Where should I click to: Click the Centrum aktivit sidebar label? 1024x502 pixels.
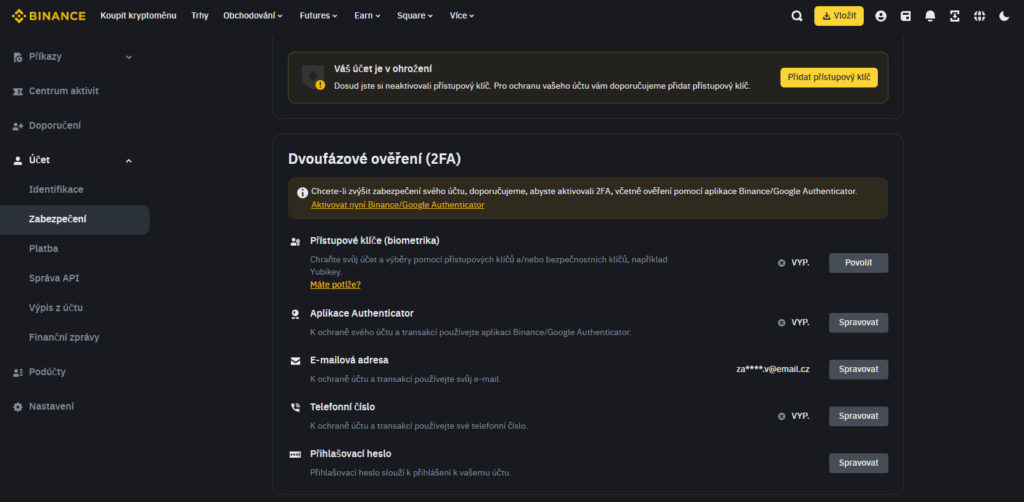coord(64,91)
